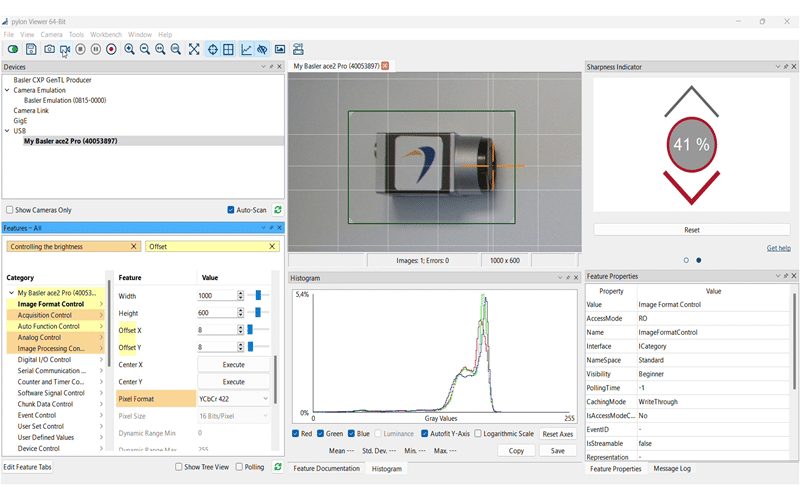Click the zoom to 100% magnifier icon
This screenshot has width=800, height=500.
[x=176, y=49]
